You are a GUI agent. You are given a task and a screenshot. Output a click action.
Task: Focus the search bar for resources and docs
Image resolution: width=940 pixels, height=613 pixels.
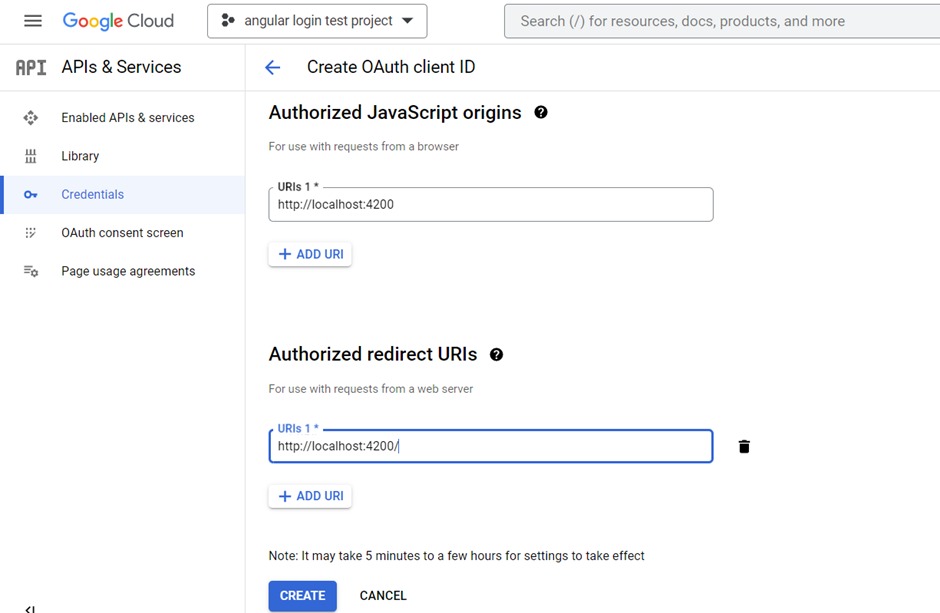[720, 21]
